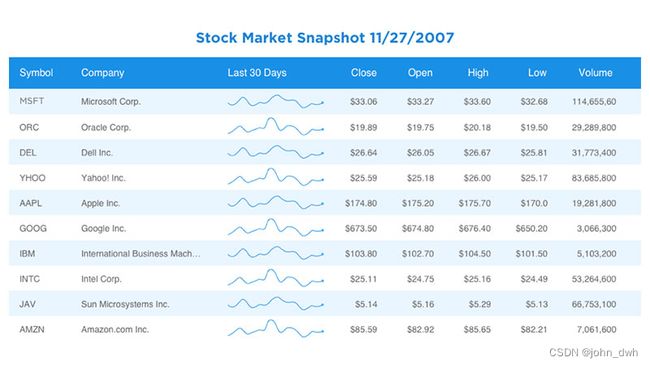The width and height of the screenshot is (650, 366).
Task: Sort table by Company column header
Action: (102, 73)
